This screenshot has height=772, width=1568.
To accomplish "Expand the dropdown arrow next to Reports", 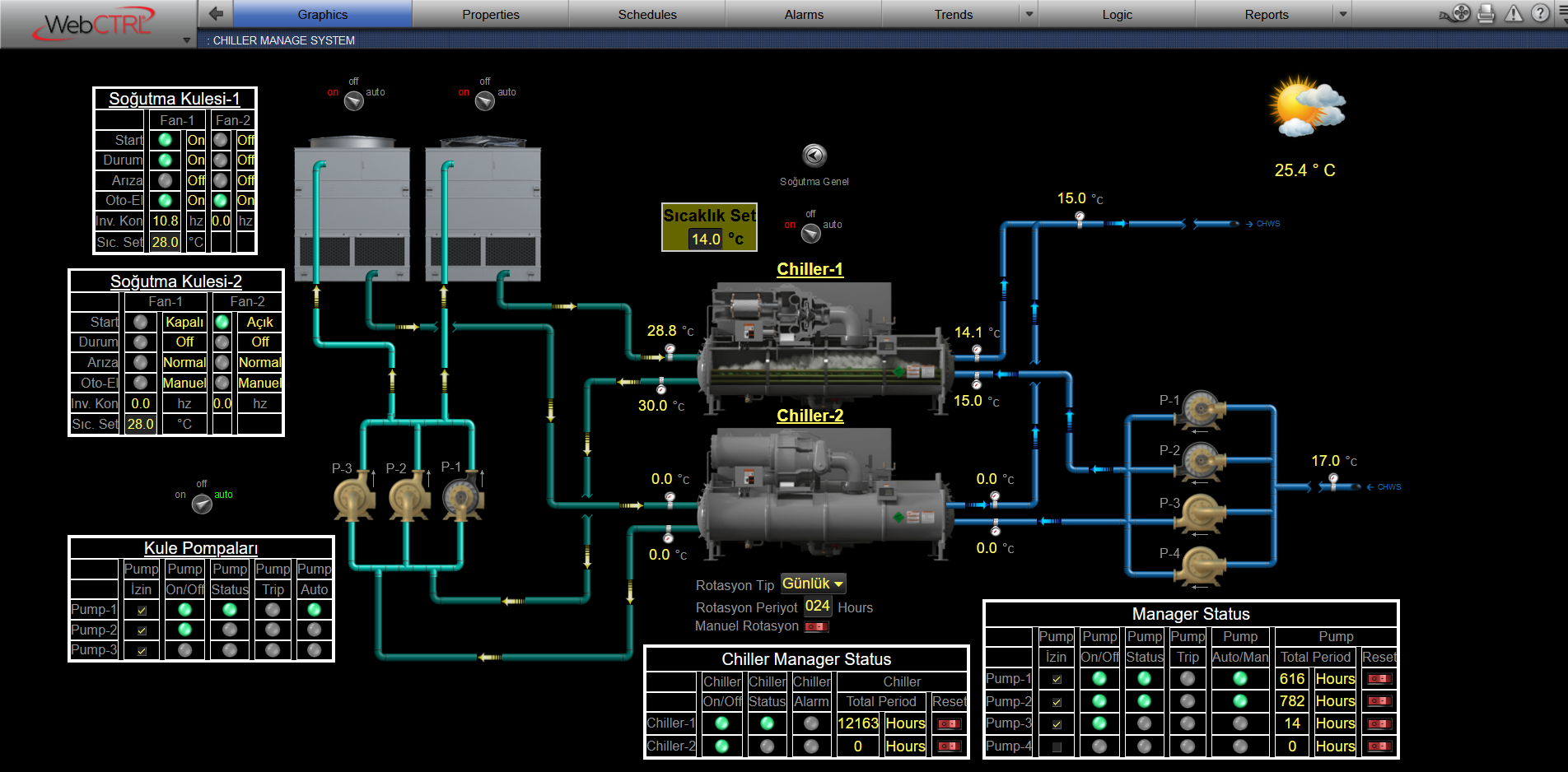I will tap(1343, 15).
